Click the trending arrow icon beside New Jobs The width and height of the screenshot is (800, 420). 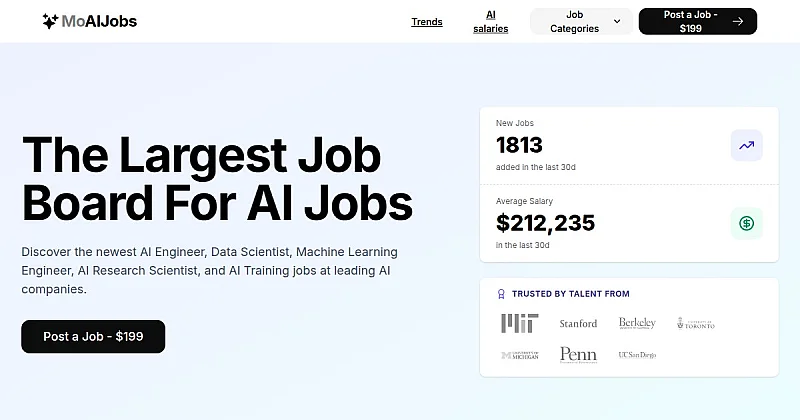tap(746, 146)
